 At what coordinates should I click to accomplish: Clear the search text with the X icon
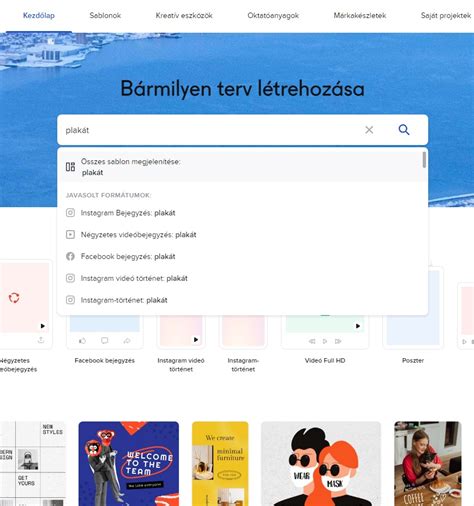coord(369,130)
